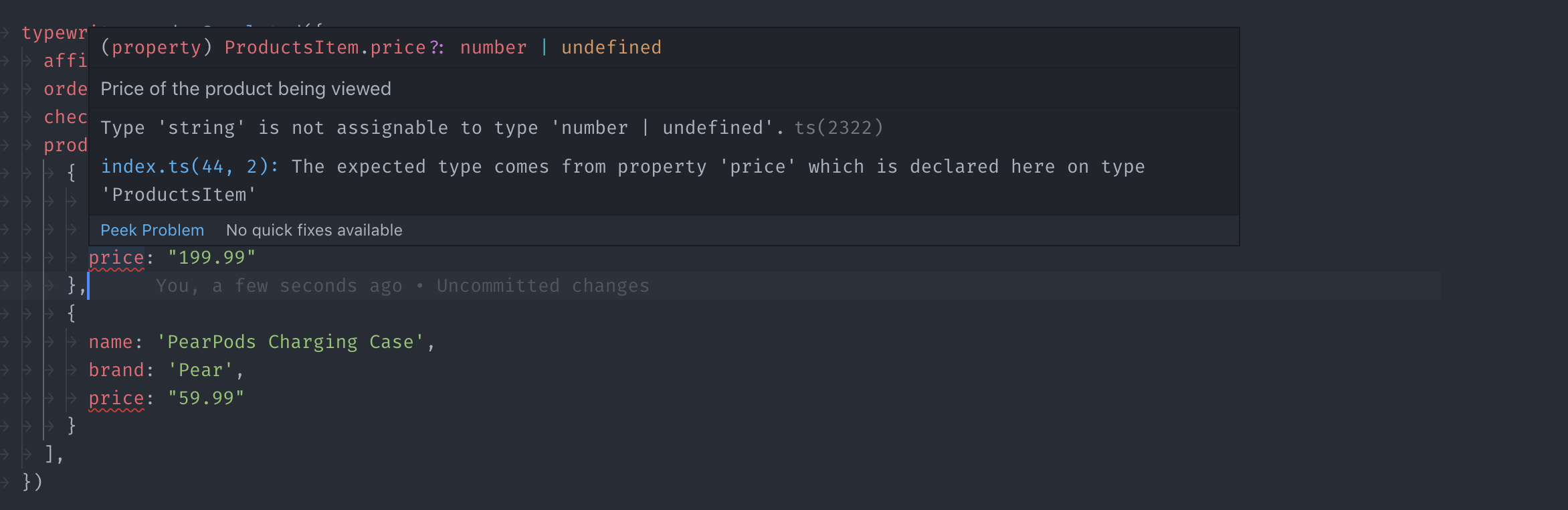This screenshot has width=1568, height=510.
Task: Click the partially hidden affi line
Action: coord(65,60)
